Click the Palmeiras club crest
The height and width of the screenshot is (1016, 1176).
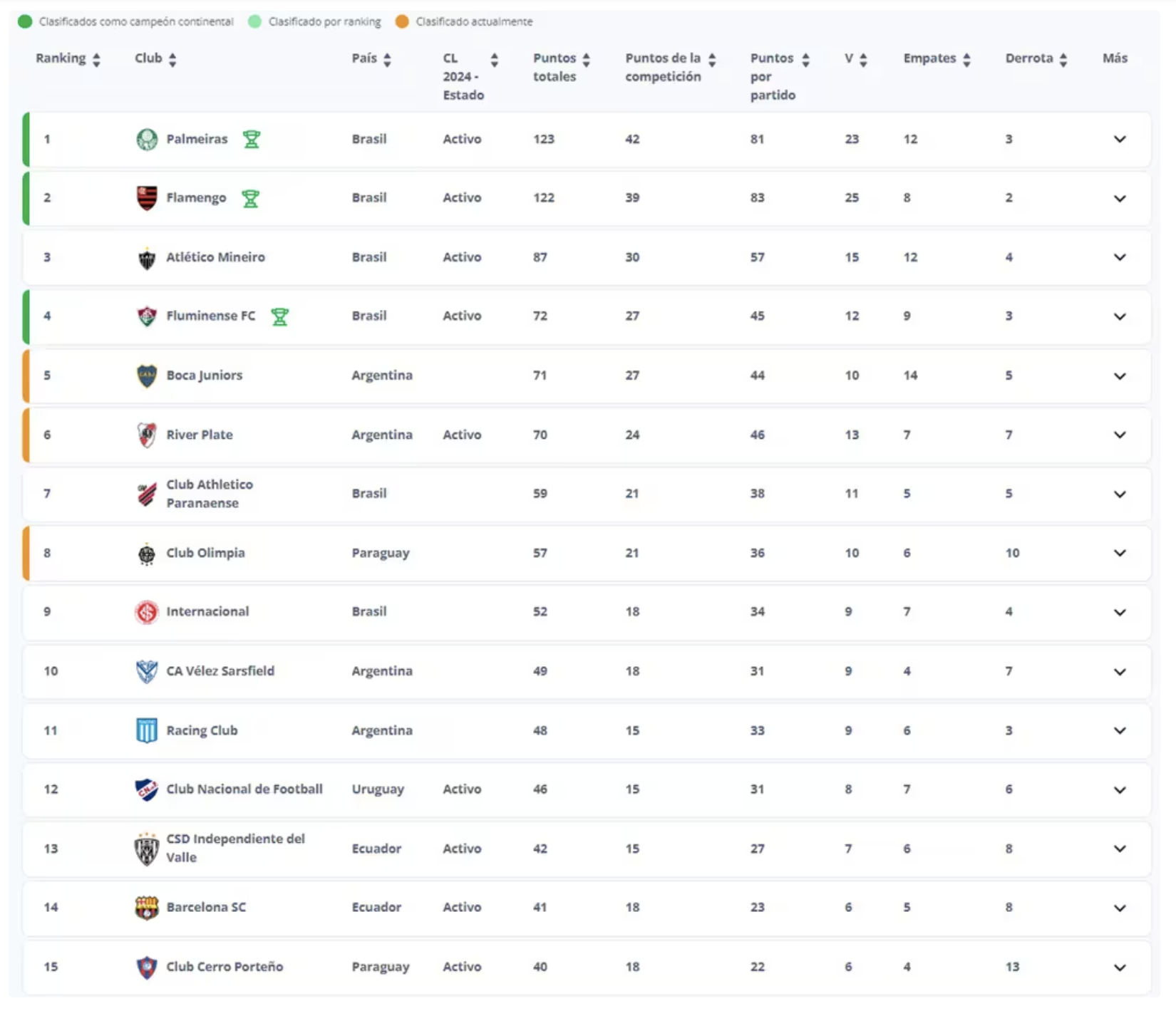(x=147, y=139)
